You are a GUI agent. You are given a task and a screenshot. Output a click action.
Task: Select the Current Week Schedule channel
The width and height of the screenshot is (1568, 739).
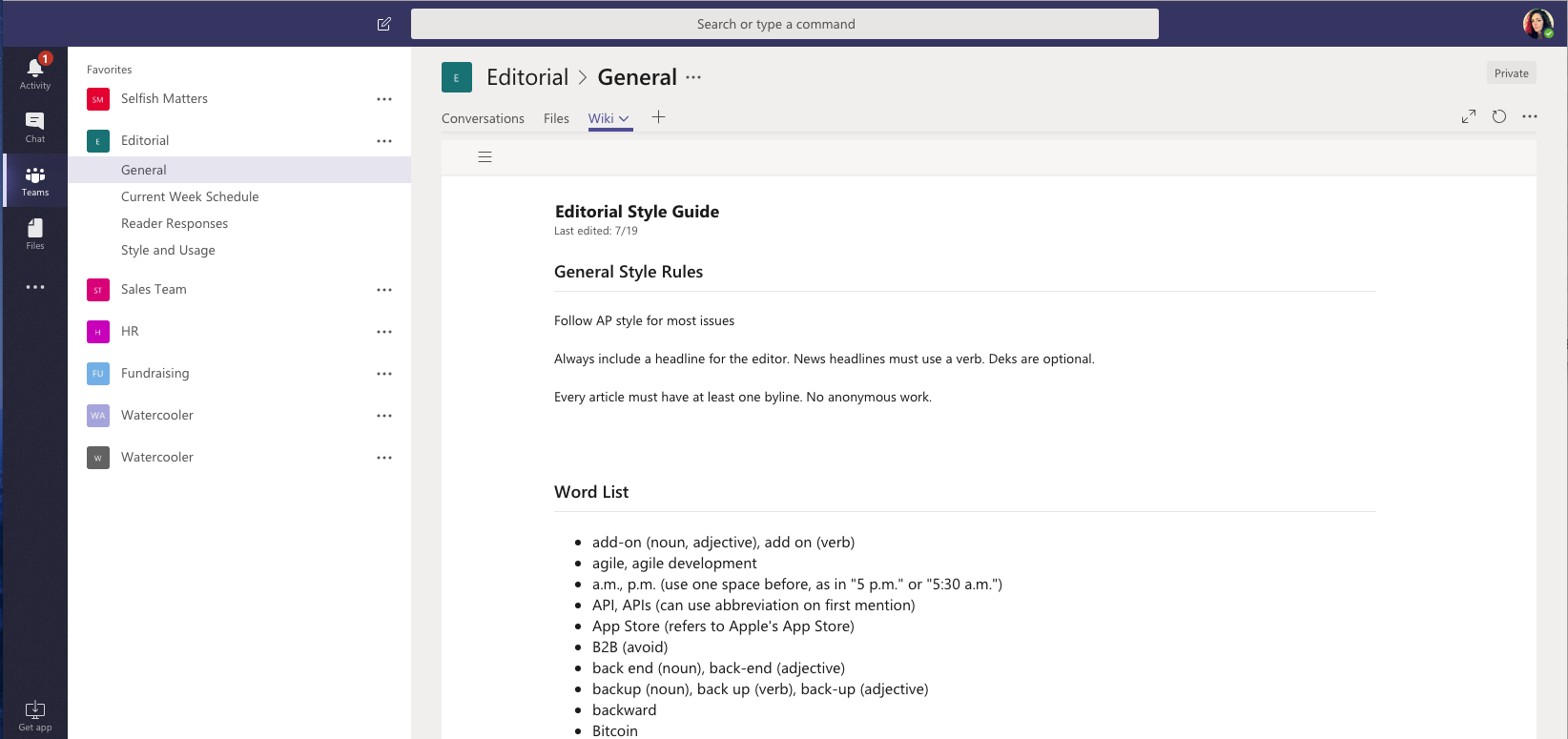pos(190,196)
